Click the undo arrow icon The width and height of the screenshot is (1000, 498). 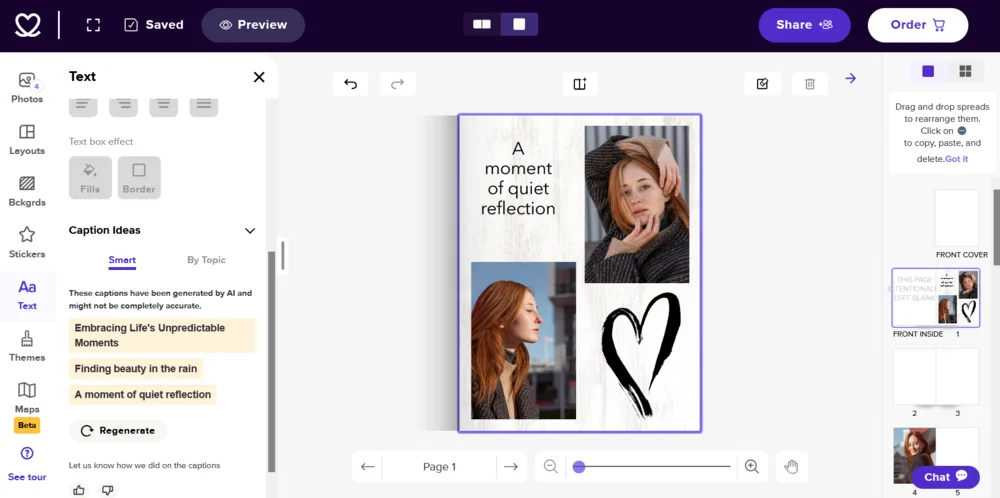pos(351,84)
